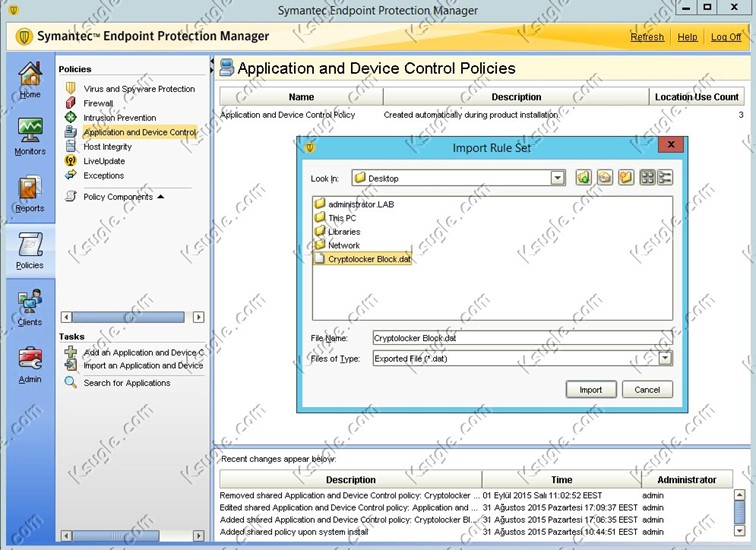The width and height of the screenshot is (756, 550).
Task: Select Network folder entry
Action: point(338,245)
